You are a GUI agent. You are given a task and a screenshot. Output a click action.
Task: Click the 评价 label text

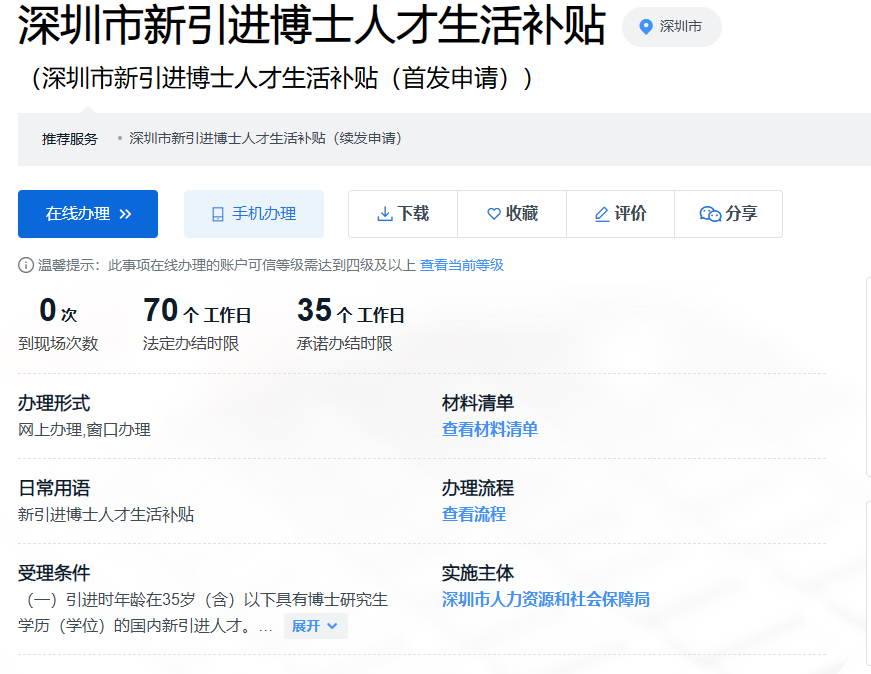630,213
